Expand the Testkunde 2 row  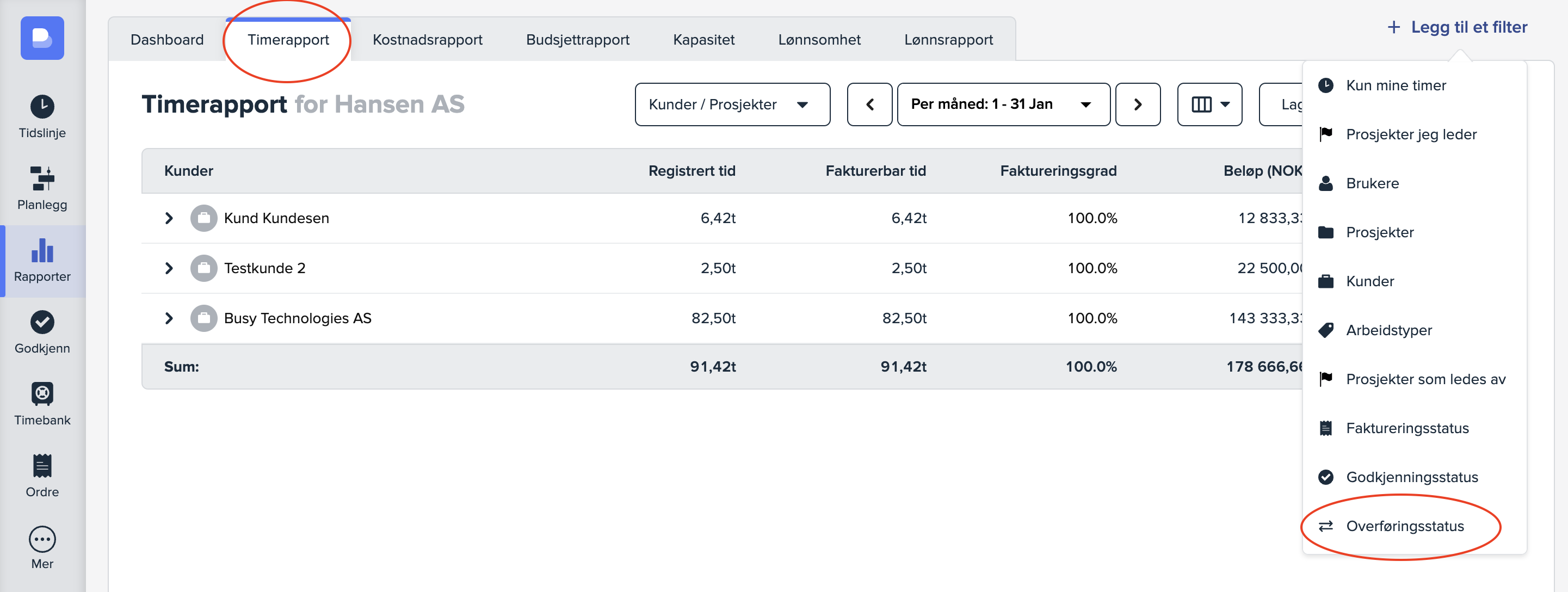pos(169,268)
